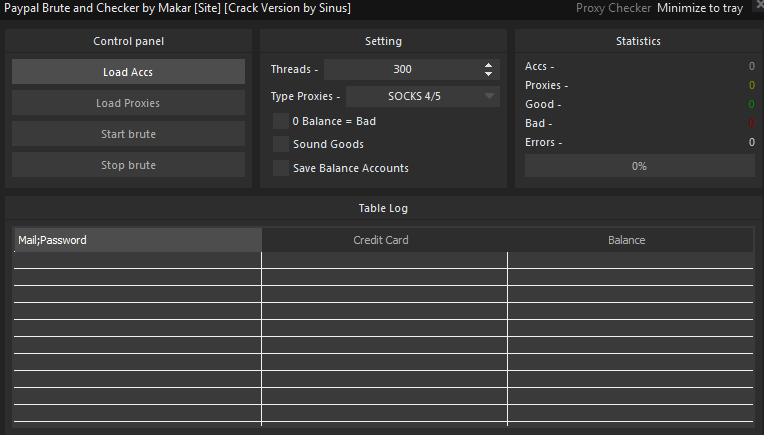Click the Table Log panel title
The image size is (764, 435).
(x=383, y=208)
